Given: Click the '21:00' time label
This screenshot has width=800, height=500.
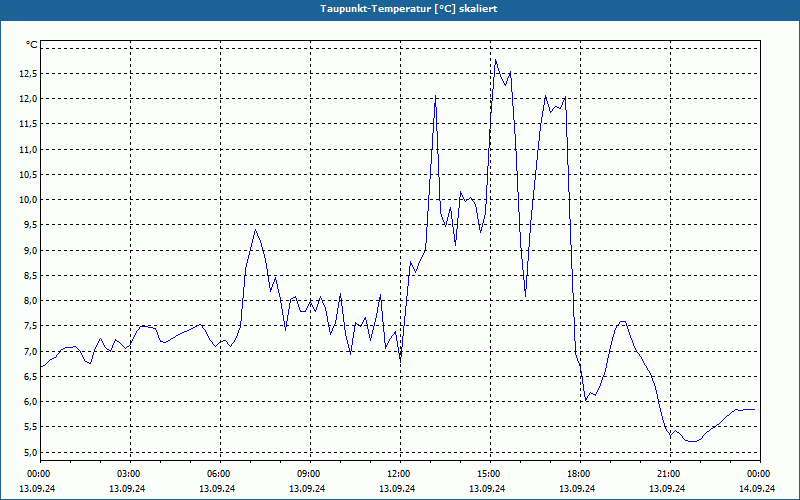Looking at the screenshot, I should point(670,474).
